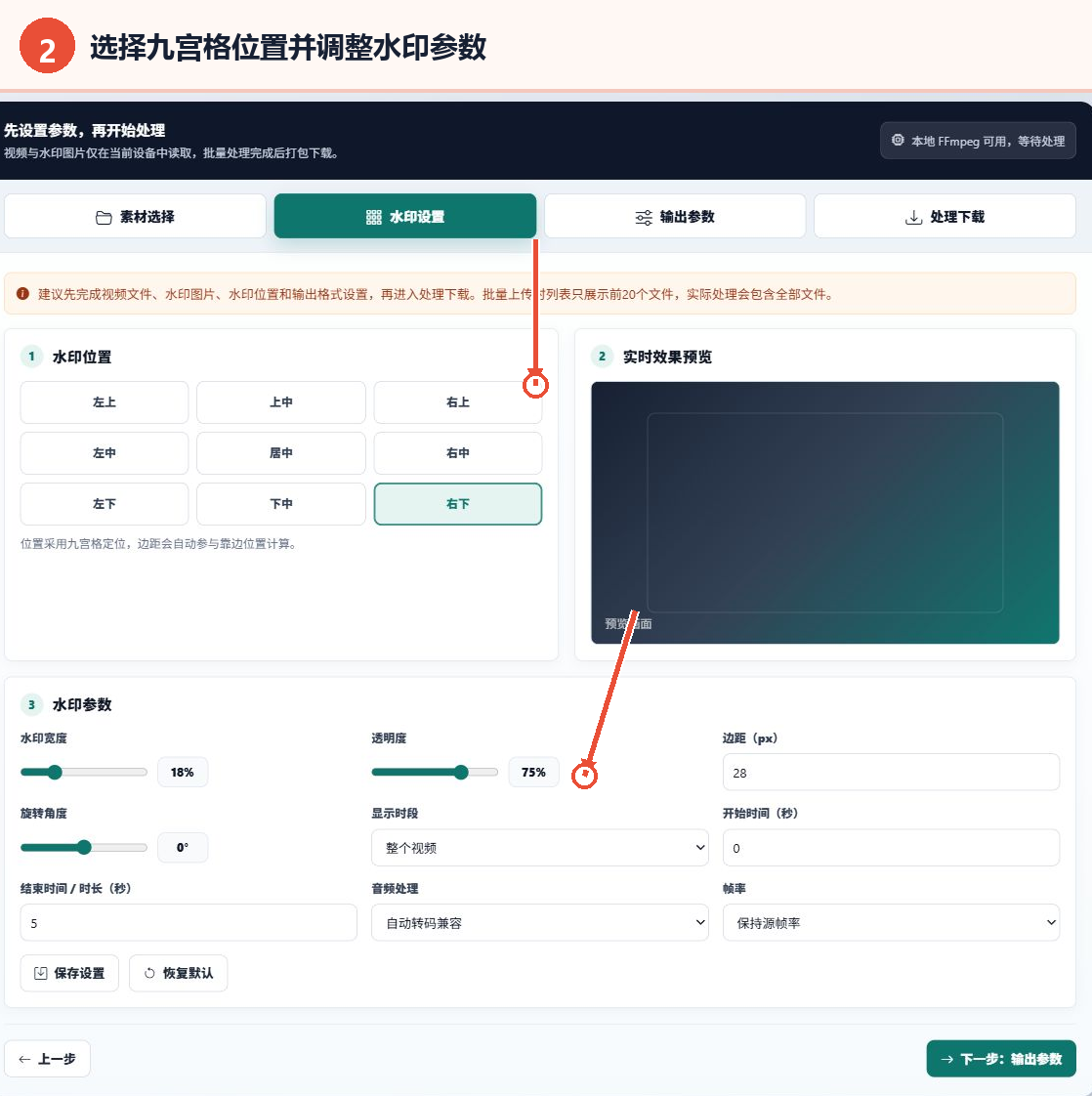Screen dimensions: 1092x1096
Task: Select the 左上 watermark position
Action: (105, 402)
